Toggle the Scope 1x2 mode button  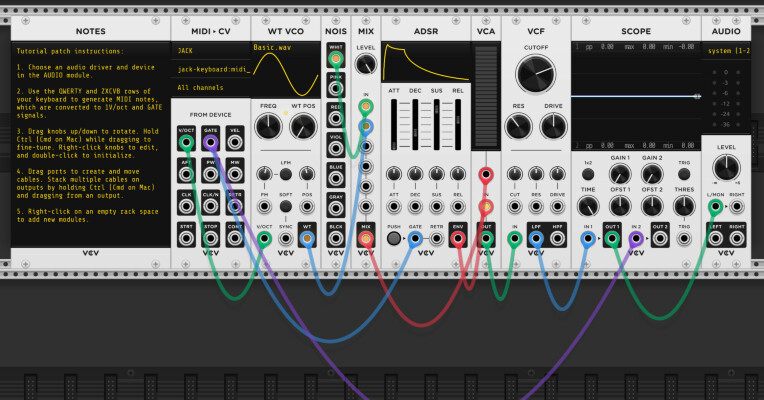pos(588,175)
